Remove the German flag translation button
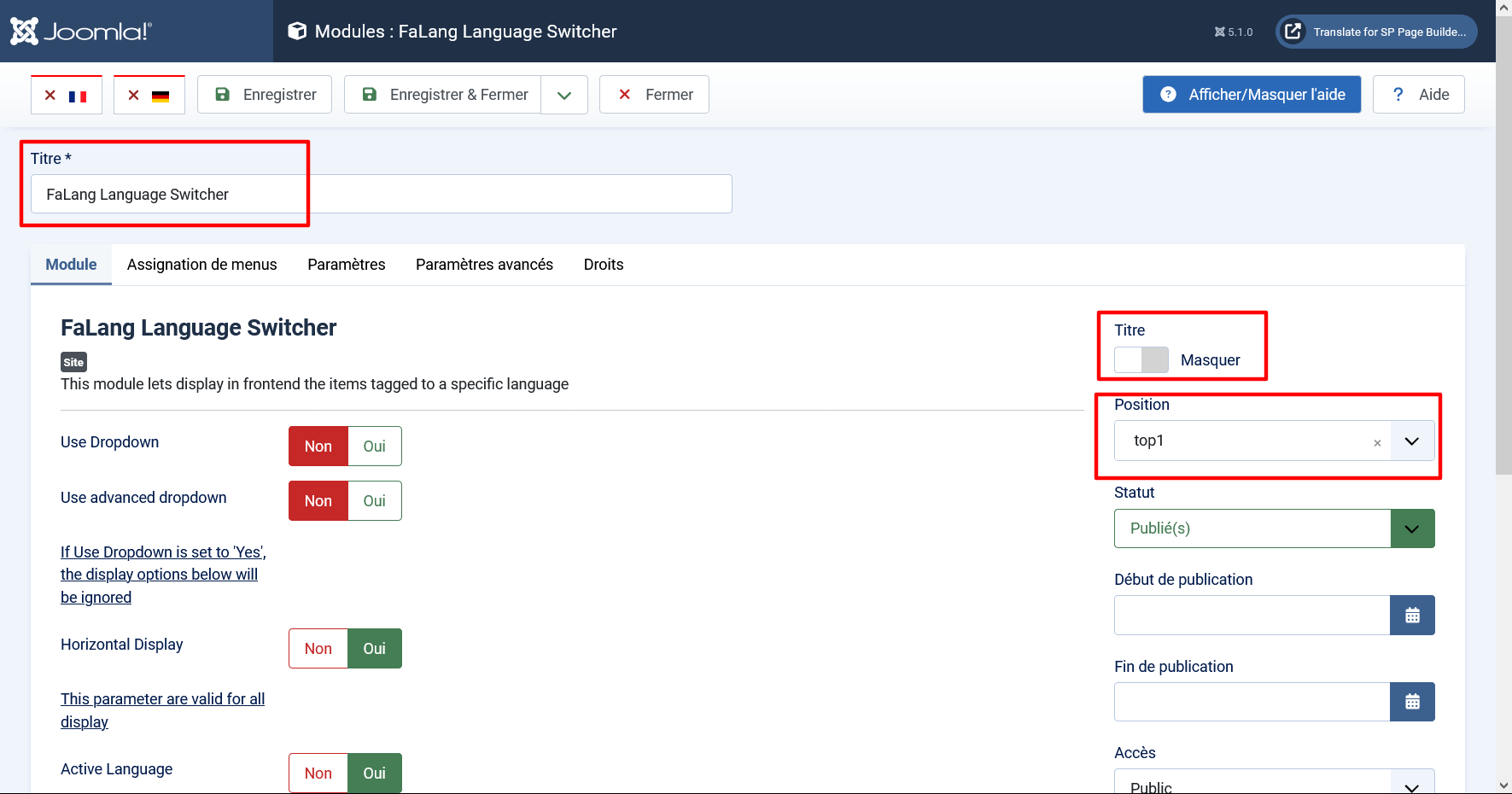 pos(149,95)
